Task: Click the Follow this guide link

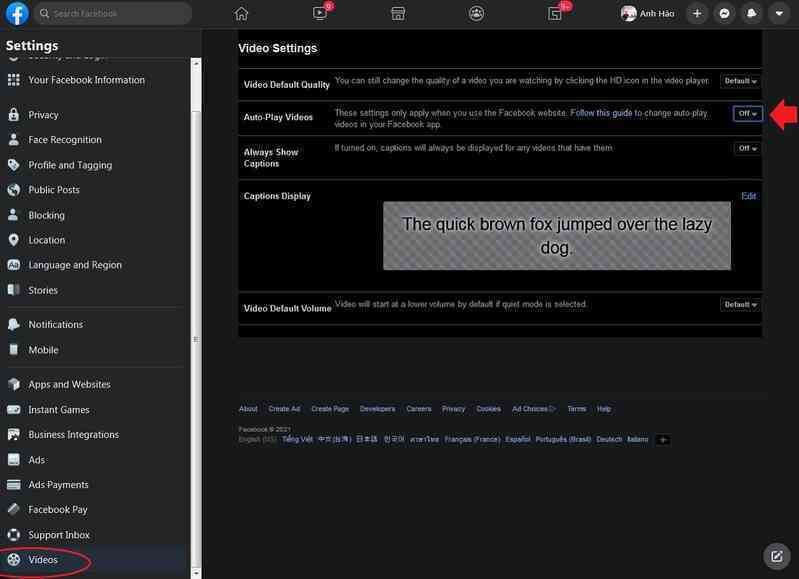Action: coord(601,113)
